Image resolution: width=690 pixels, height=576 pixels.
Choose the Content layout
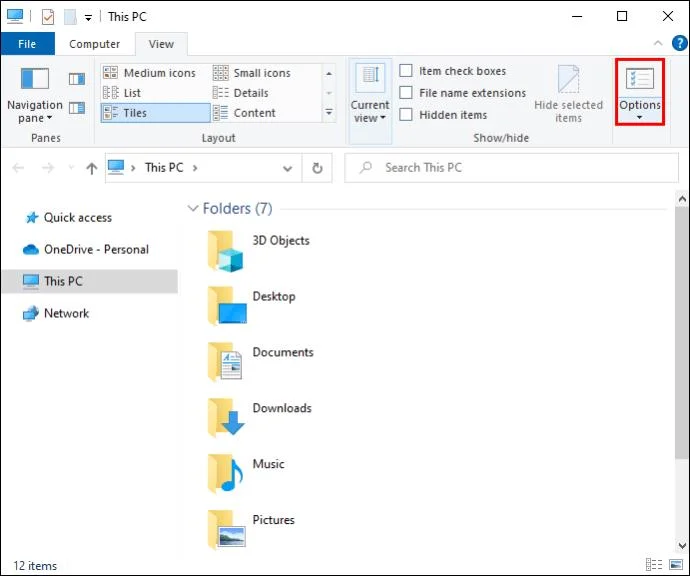click(x=244, y=113)
